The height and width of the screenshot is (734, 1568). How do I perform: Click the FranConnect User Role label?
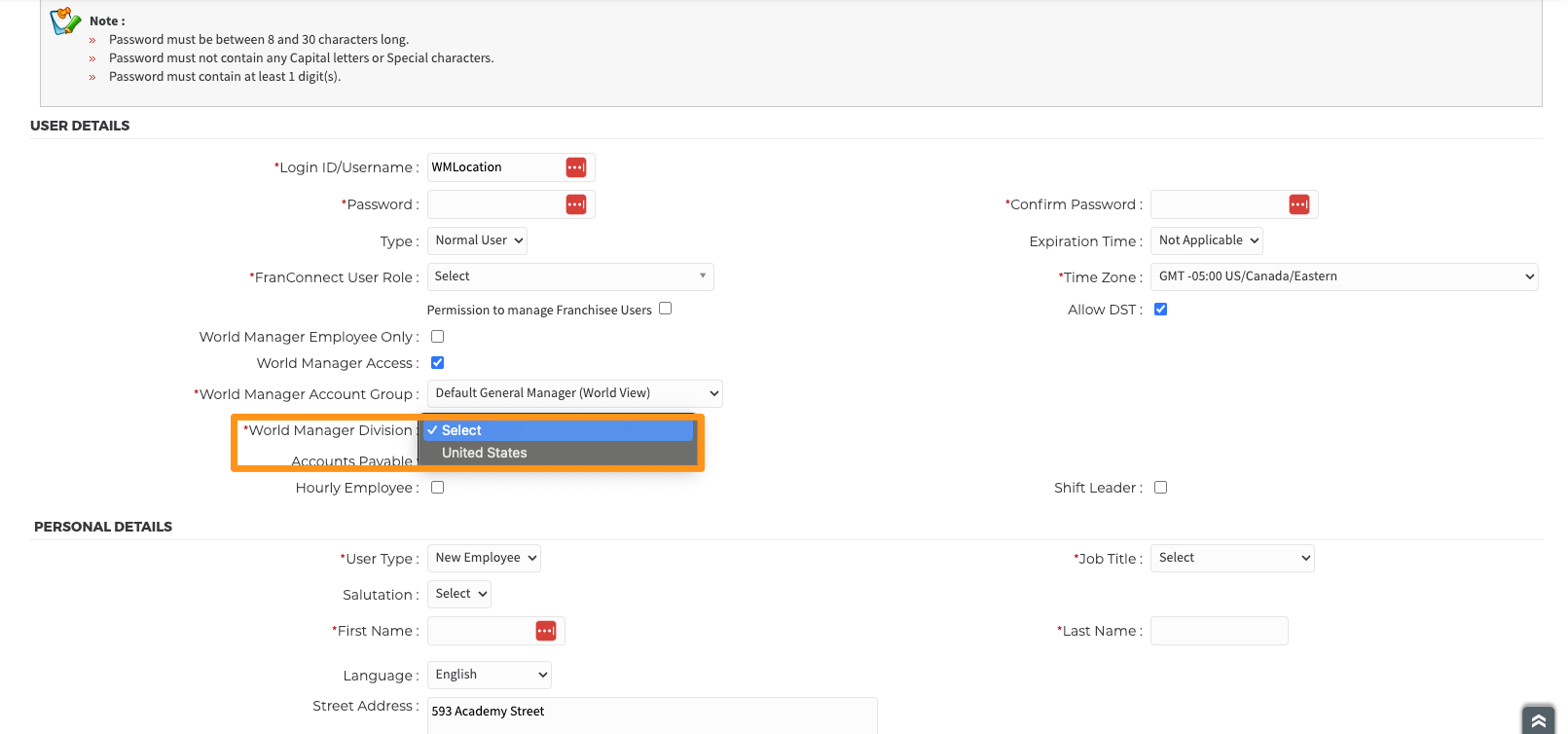click(334, 277)
